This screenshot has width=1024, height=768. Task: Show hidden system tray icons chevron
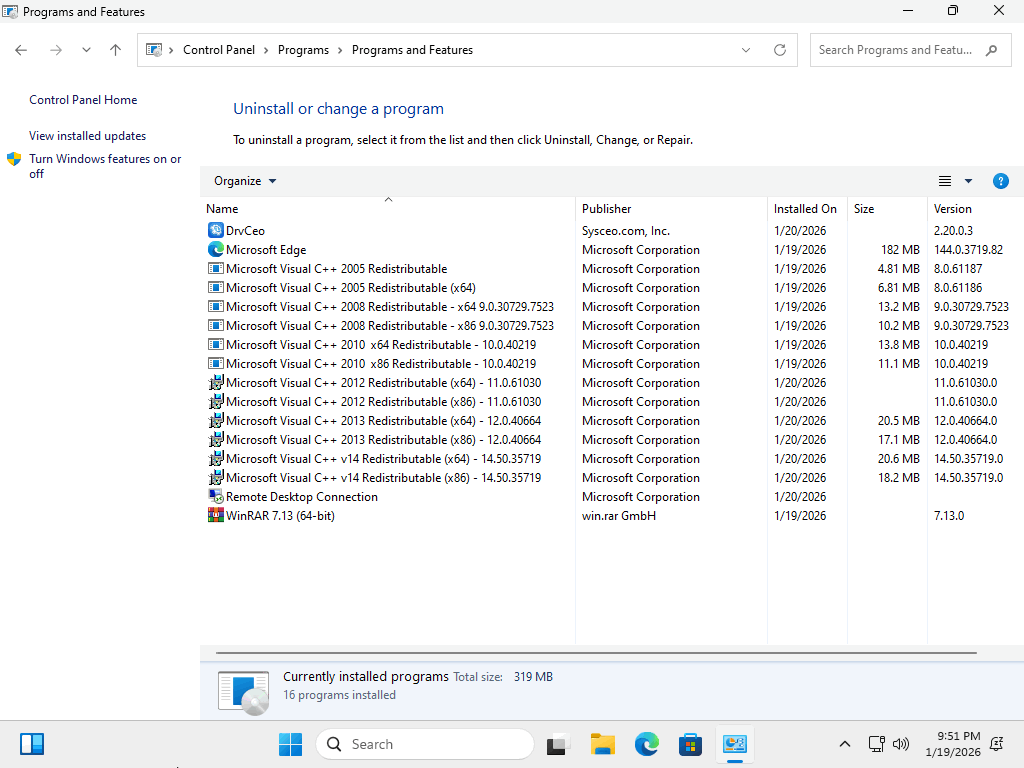coord(845,744)
